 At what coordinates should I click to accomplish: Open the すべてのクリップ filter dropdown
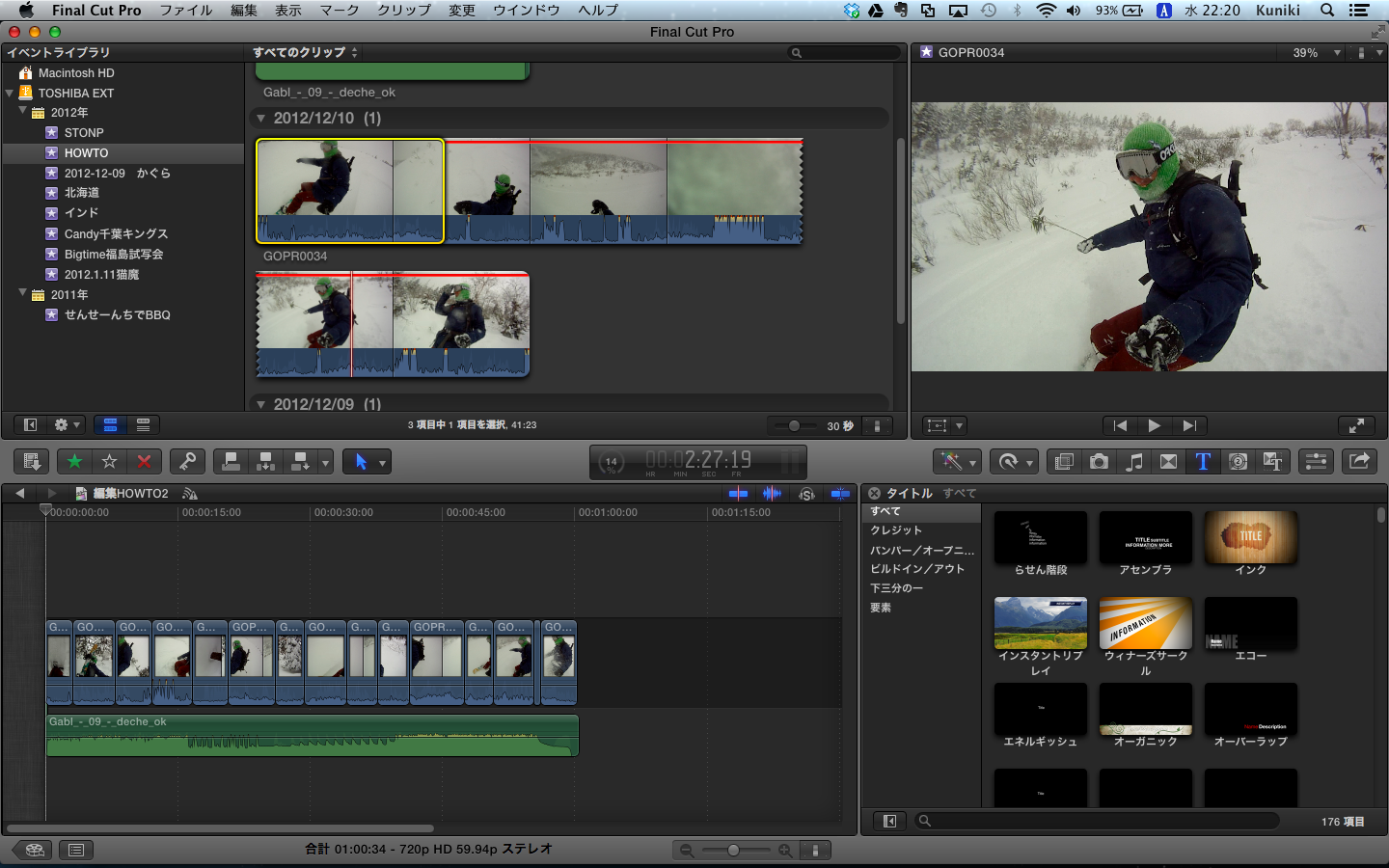(x=305, y=52)
